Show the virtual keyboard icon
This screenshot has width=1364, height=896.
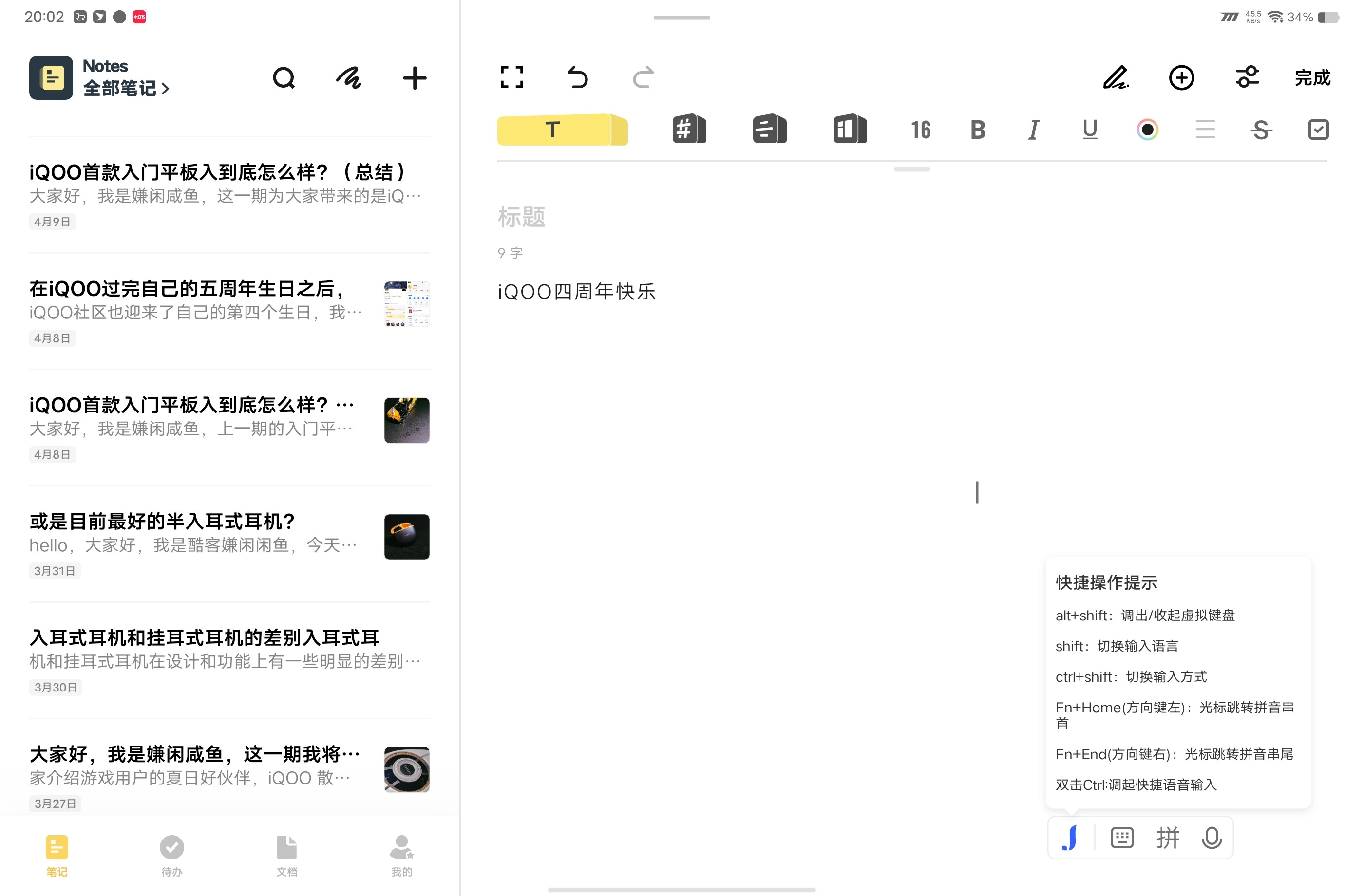point(1121,838)
